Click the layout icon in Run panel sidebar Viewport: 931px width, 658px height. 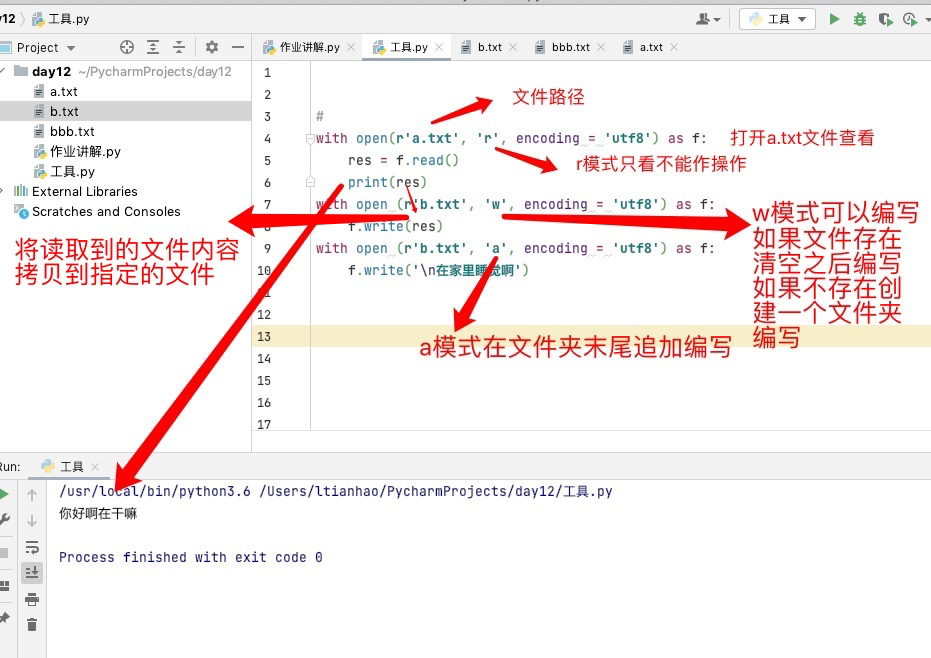tap(4, 586)
